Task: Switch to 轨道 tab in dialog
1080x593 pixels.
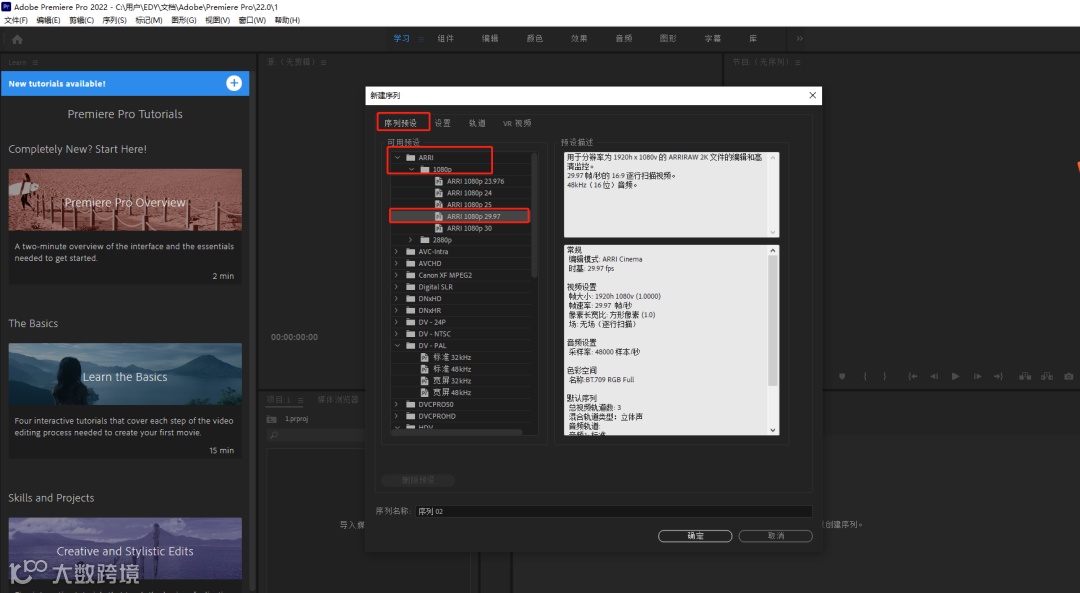Action: (477, 123)
